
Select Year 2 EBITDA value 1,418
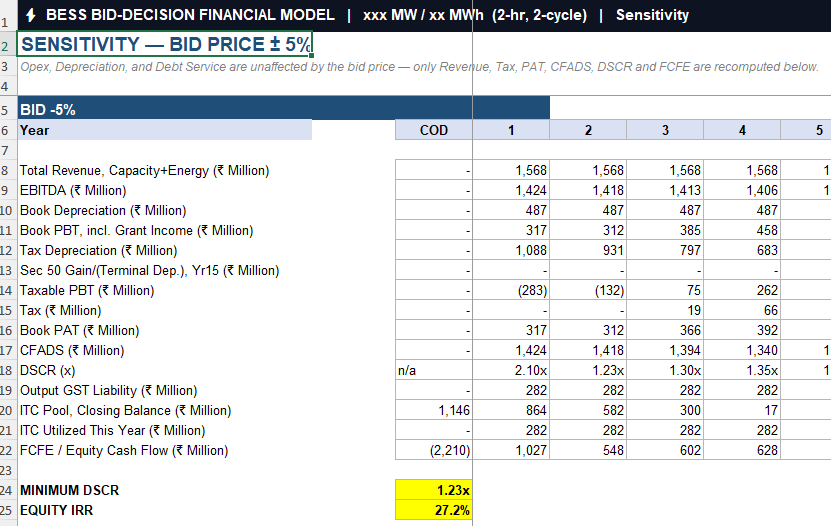(x=588, y=191)
